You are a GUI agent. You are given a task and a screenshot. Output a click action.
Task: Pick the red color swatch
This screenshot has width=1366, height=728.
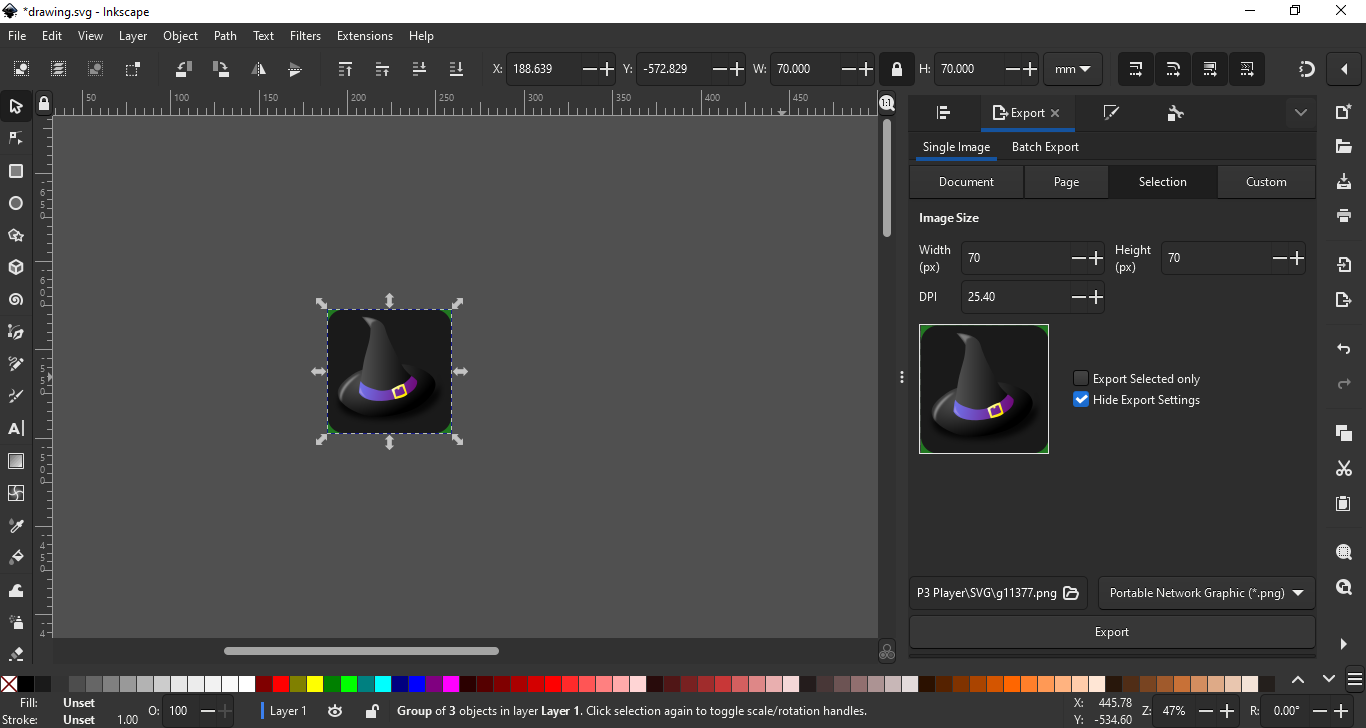(x=280, y=684)
